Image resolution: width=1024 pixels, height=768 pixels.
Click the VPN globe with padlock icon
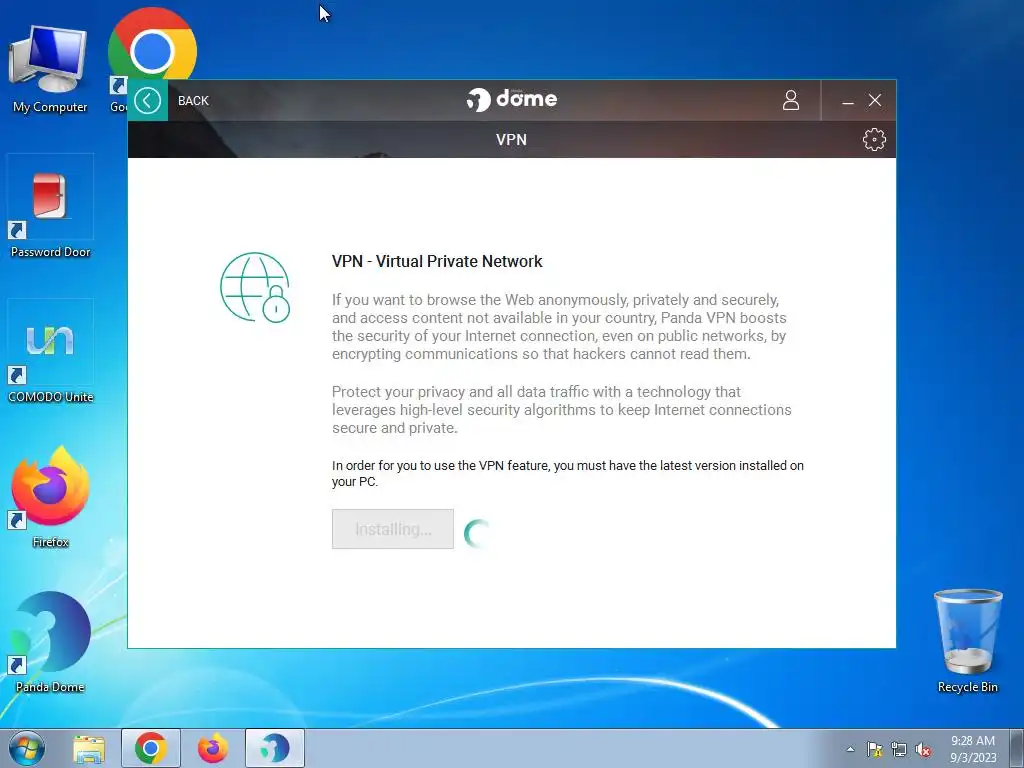[x=255, y=287]
